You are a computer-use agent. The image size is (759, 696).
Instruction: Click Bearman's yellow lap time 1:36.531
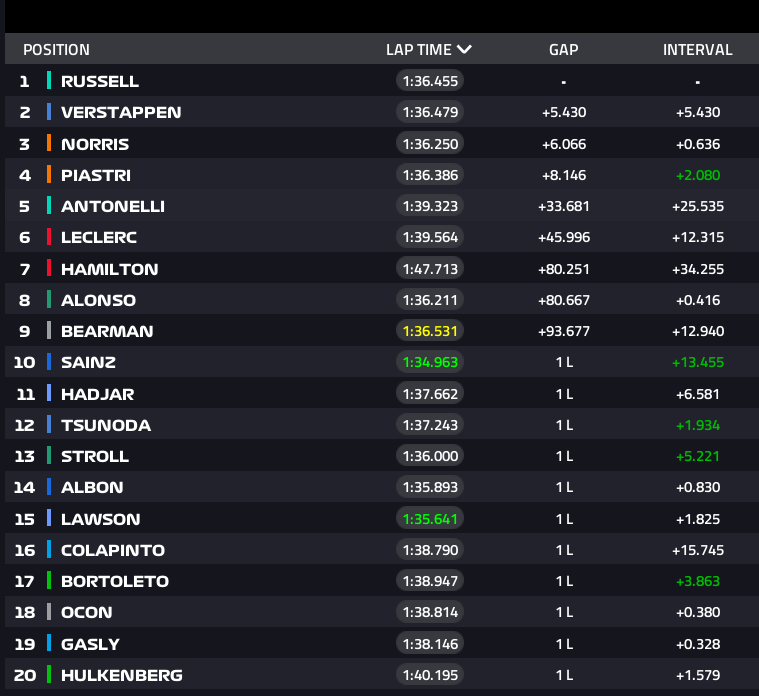430,331
